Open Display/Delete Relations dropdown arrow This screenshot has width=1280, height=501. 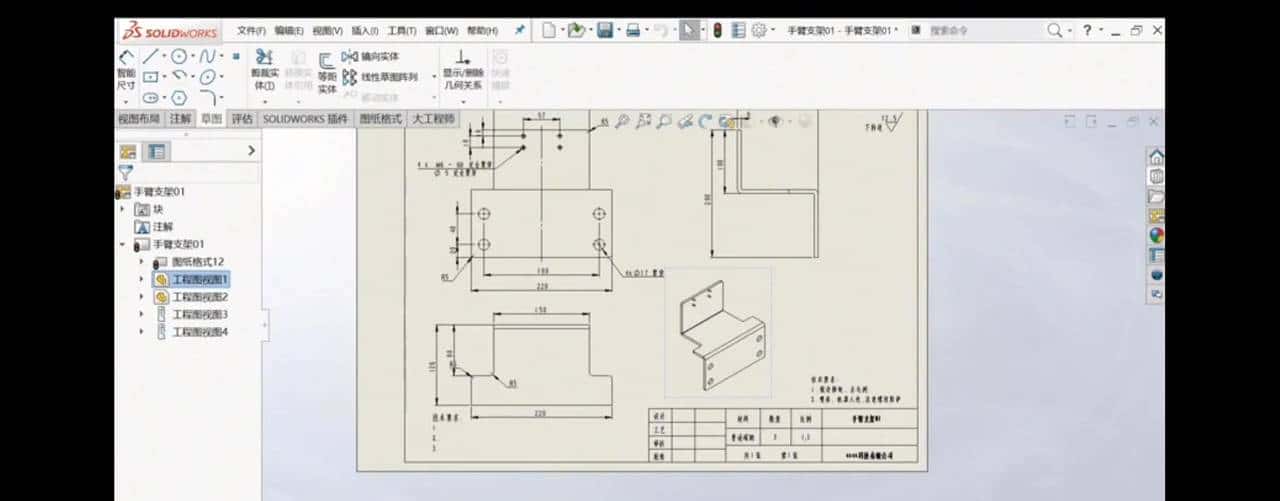pyautogui.click(x=463, y=101)
